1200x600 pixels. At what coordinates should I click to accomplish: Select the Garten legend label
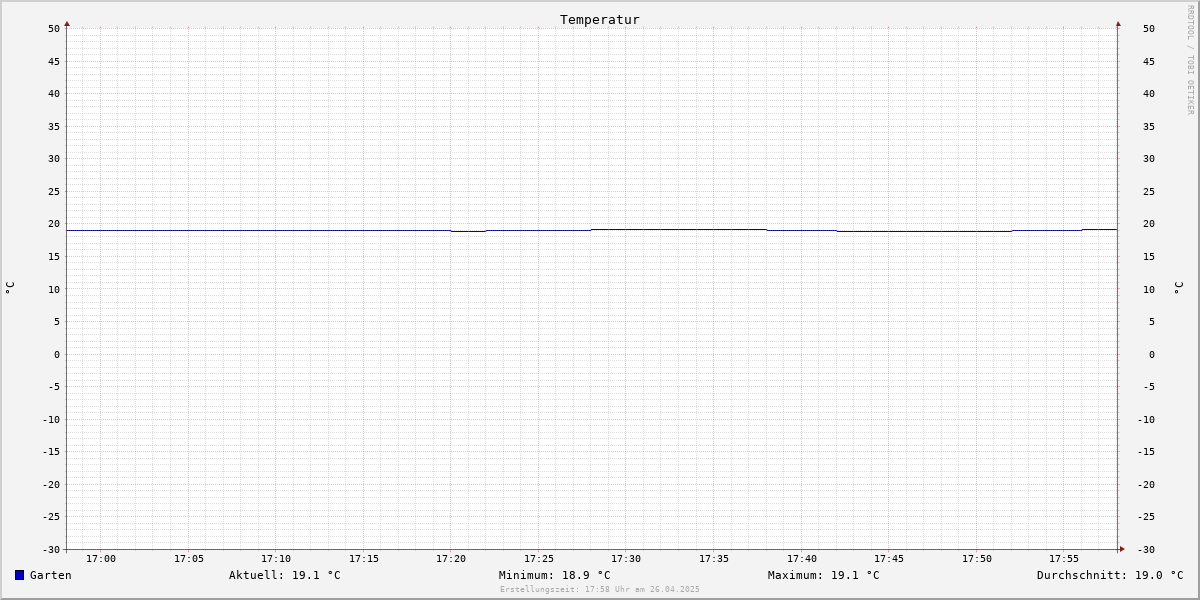(50, 575)
